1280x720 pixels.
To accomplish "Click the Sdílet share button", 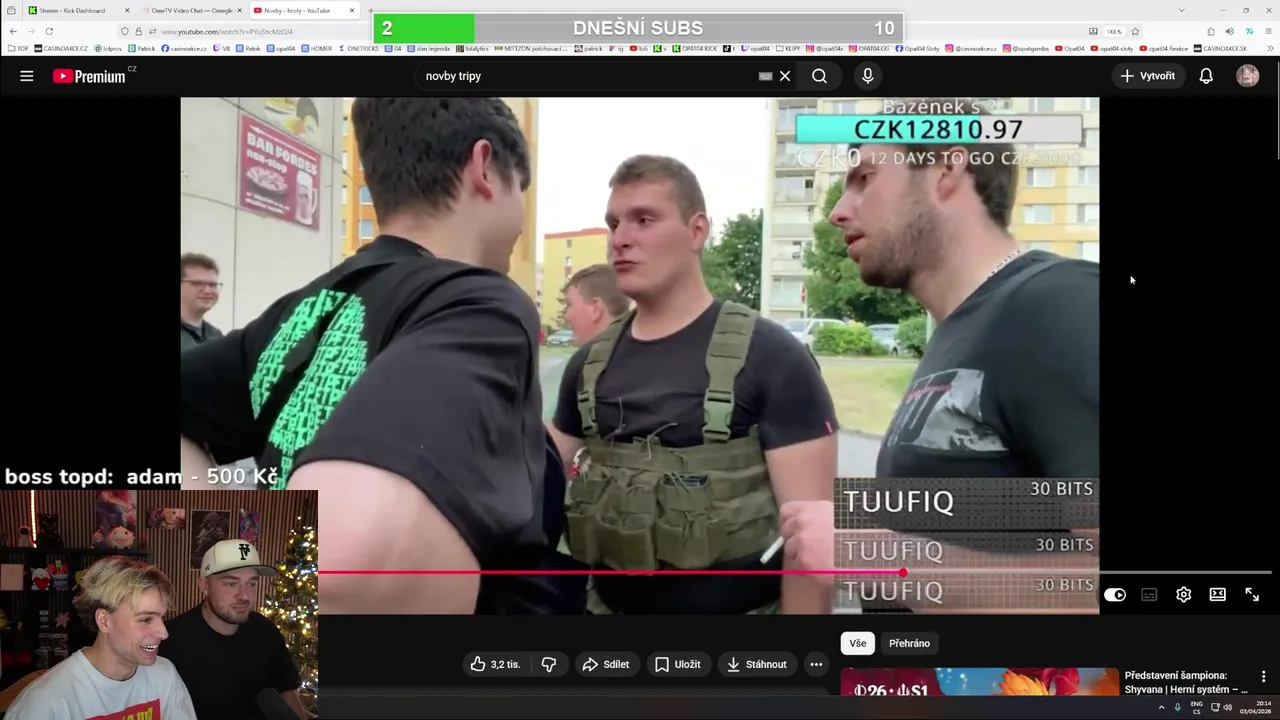I will (x=606, y=664).
